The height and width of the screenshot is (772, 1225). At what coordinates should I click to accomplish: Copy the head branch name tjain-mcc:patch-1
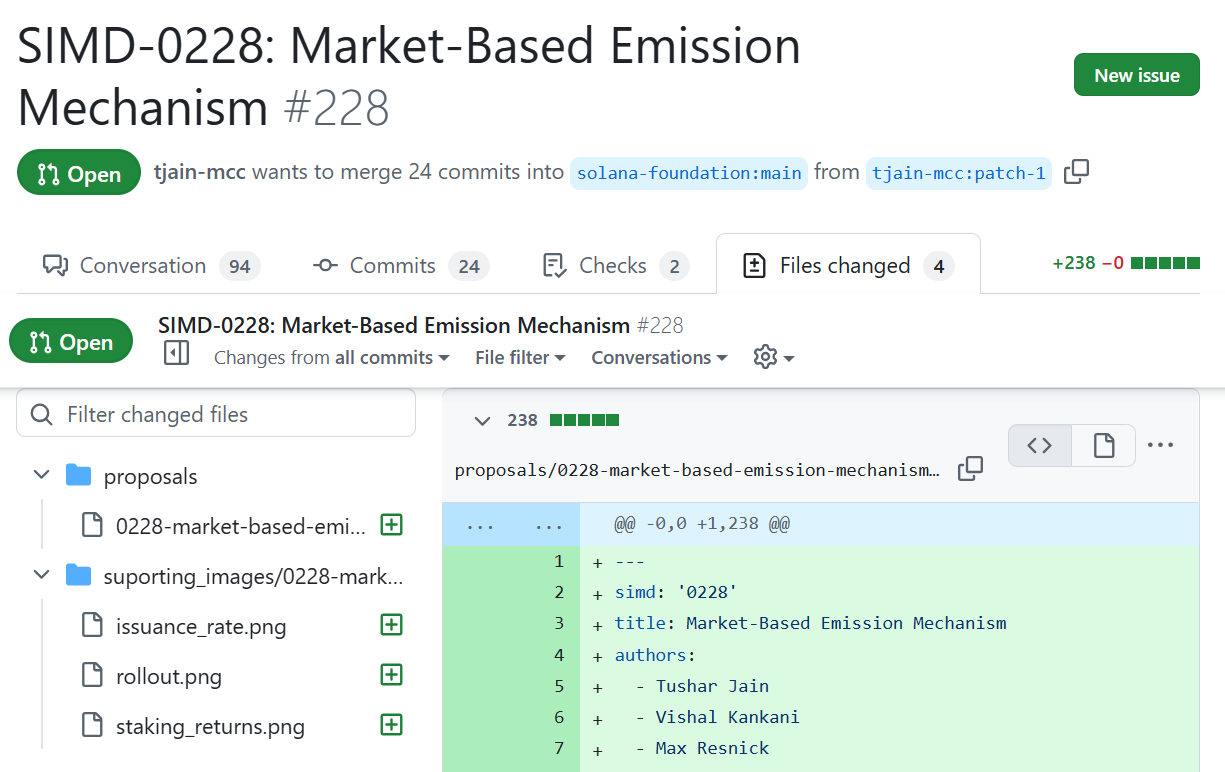pyautogui.click(x=1076, y=172)
